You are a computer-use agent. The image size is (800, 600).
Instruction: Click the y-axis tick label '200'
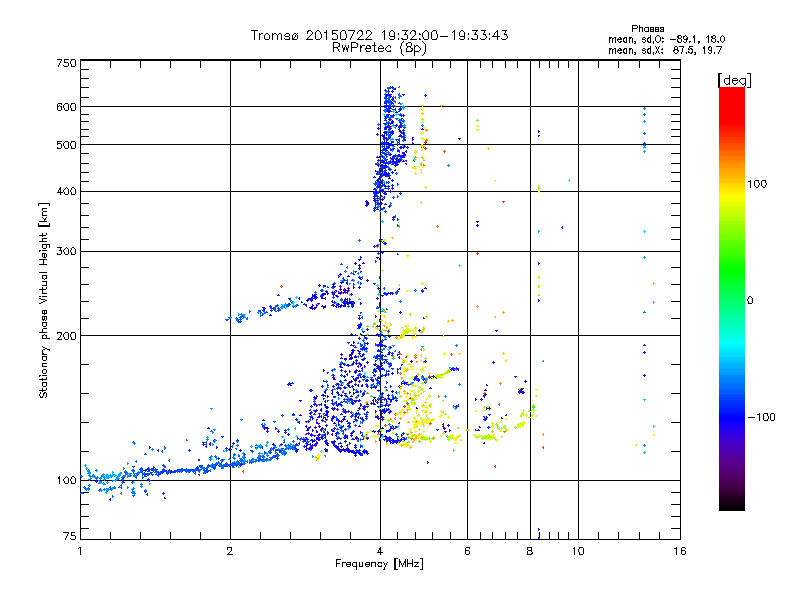(66, 336)
